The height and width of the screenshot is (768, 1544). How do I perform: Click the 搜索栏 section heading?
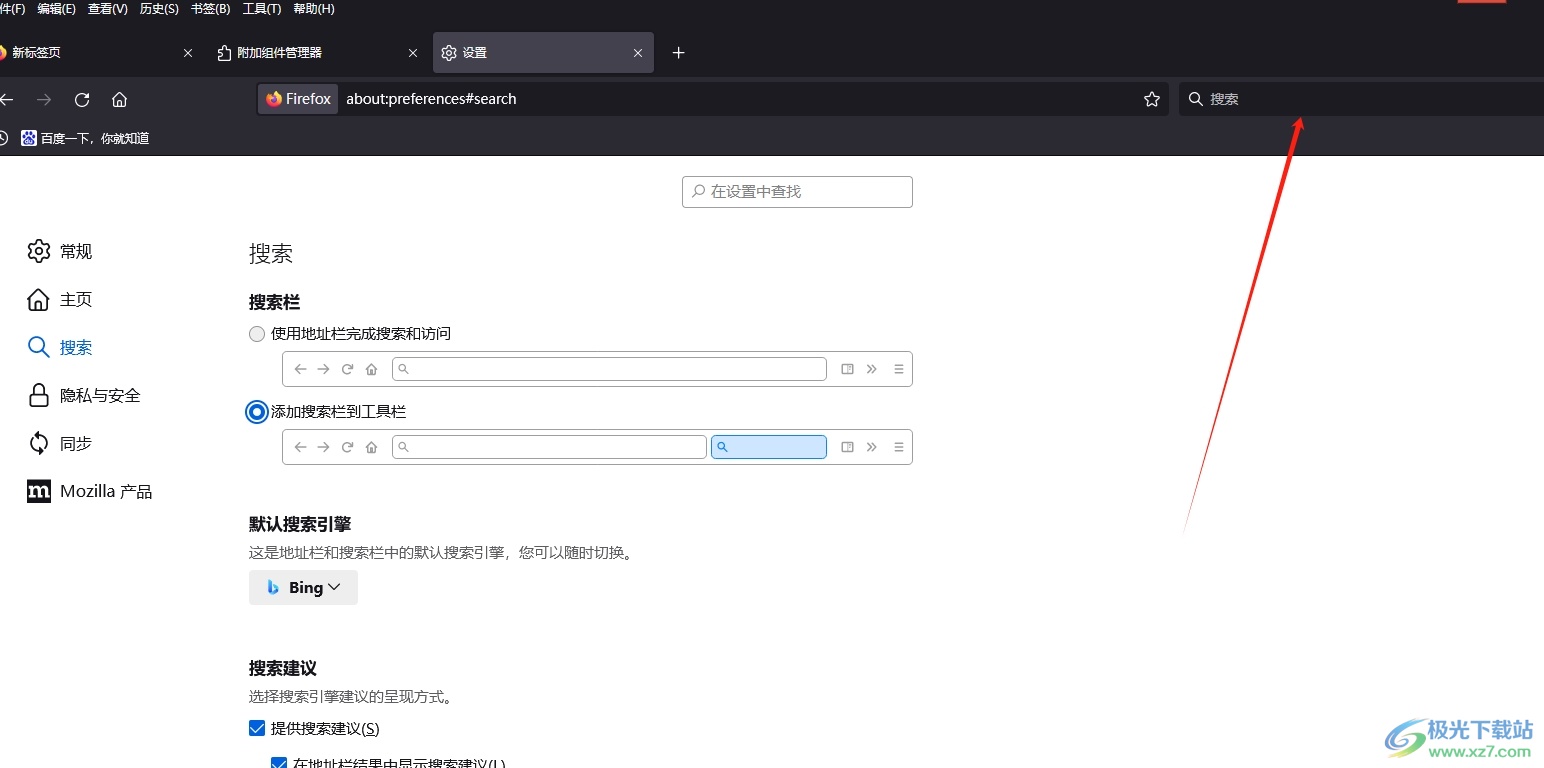(274, 302)
